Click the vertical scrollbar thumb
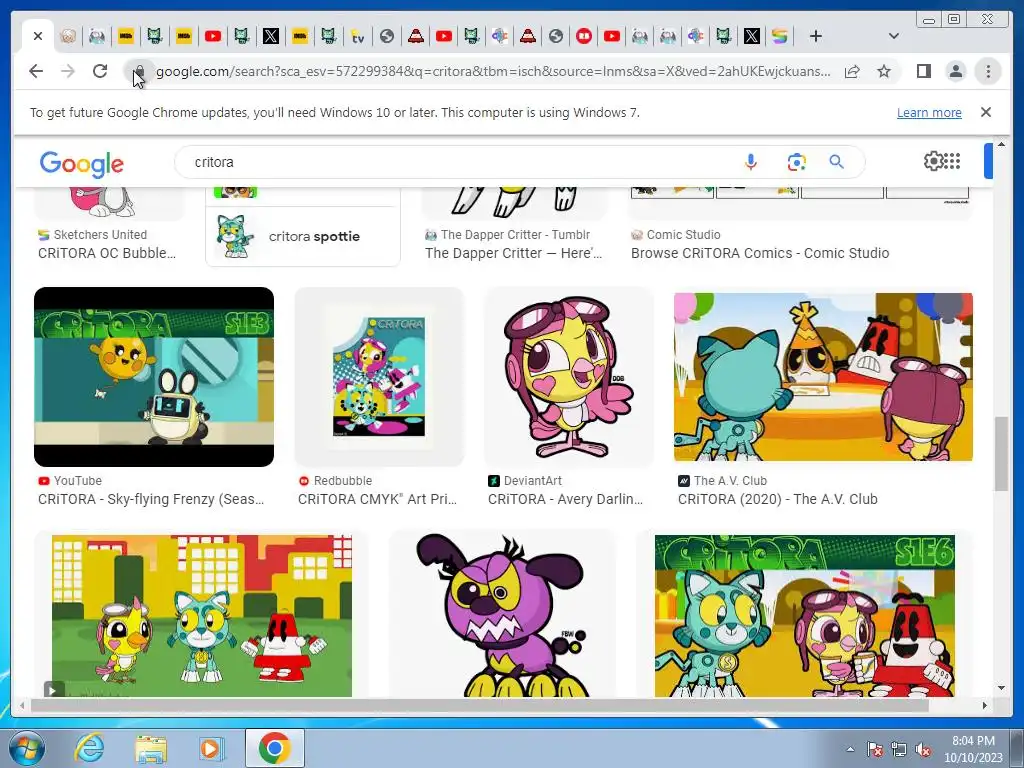 1001,453
